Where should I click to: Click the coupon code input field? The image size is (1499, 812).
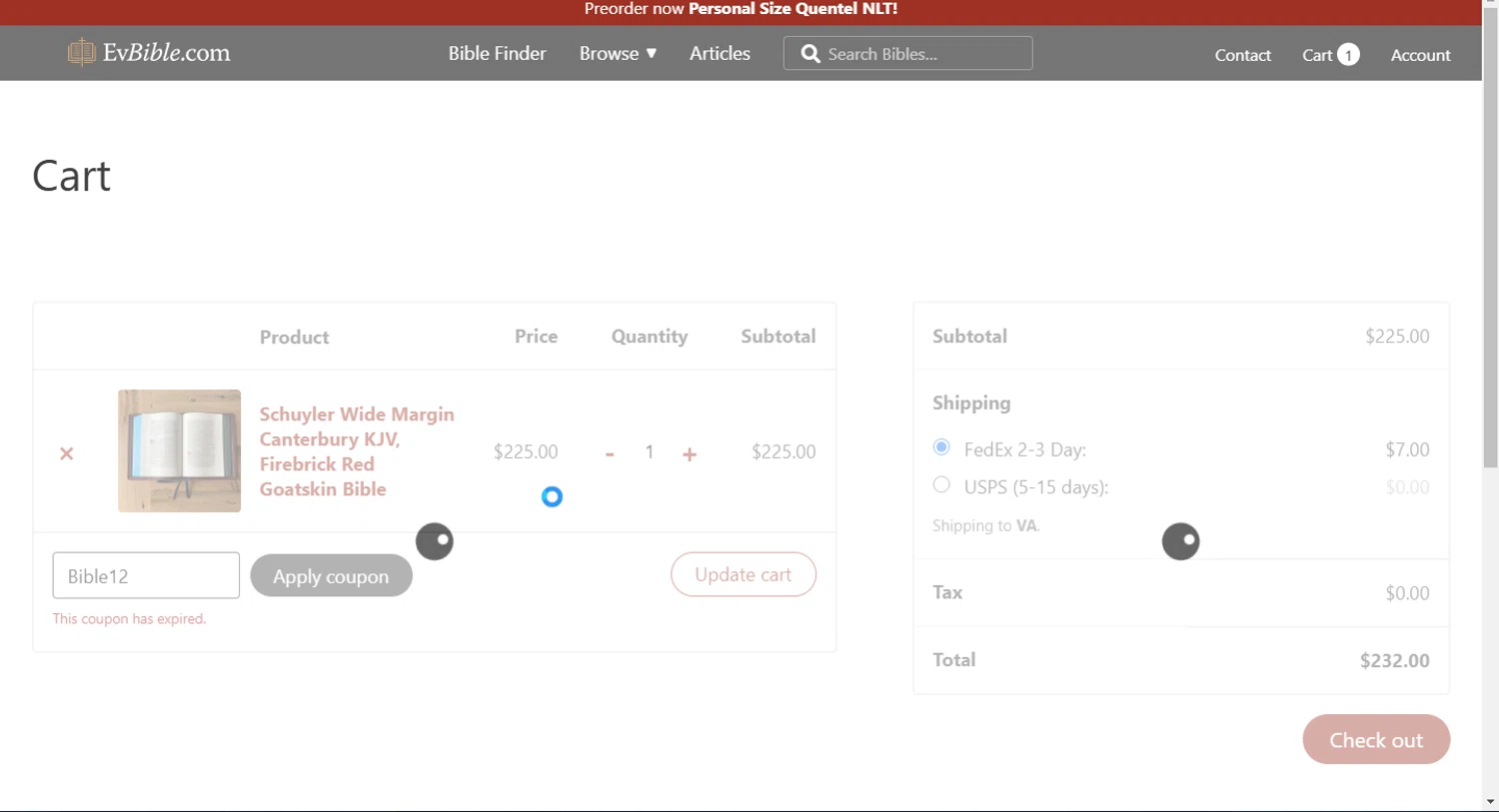[x=146, y=575]
